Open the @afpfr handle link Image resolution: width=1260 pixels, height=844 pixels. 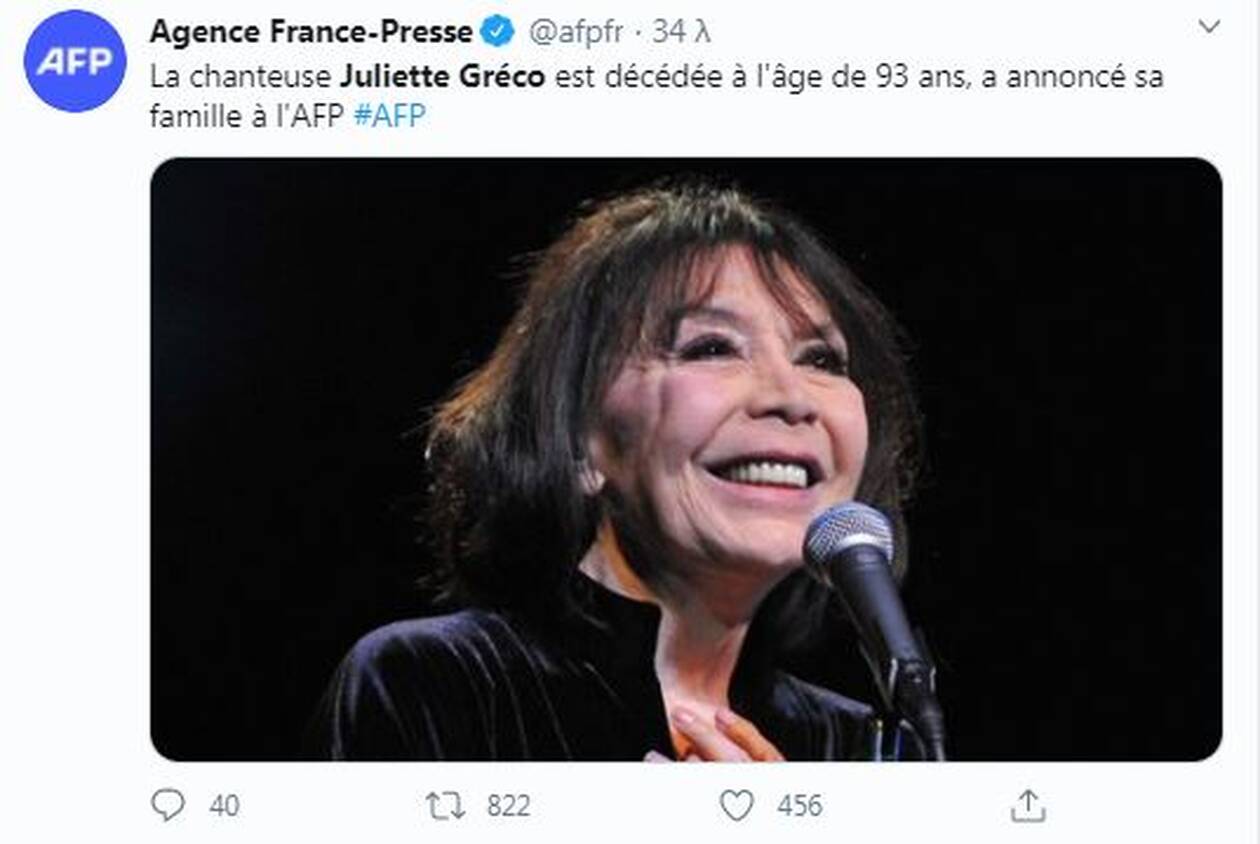click(x=575, y=32)
